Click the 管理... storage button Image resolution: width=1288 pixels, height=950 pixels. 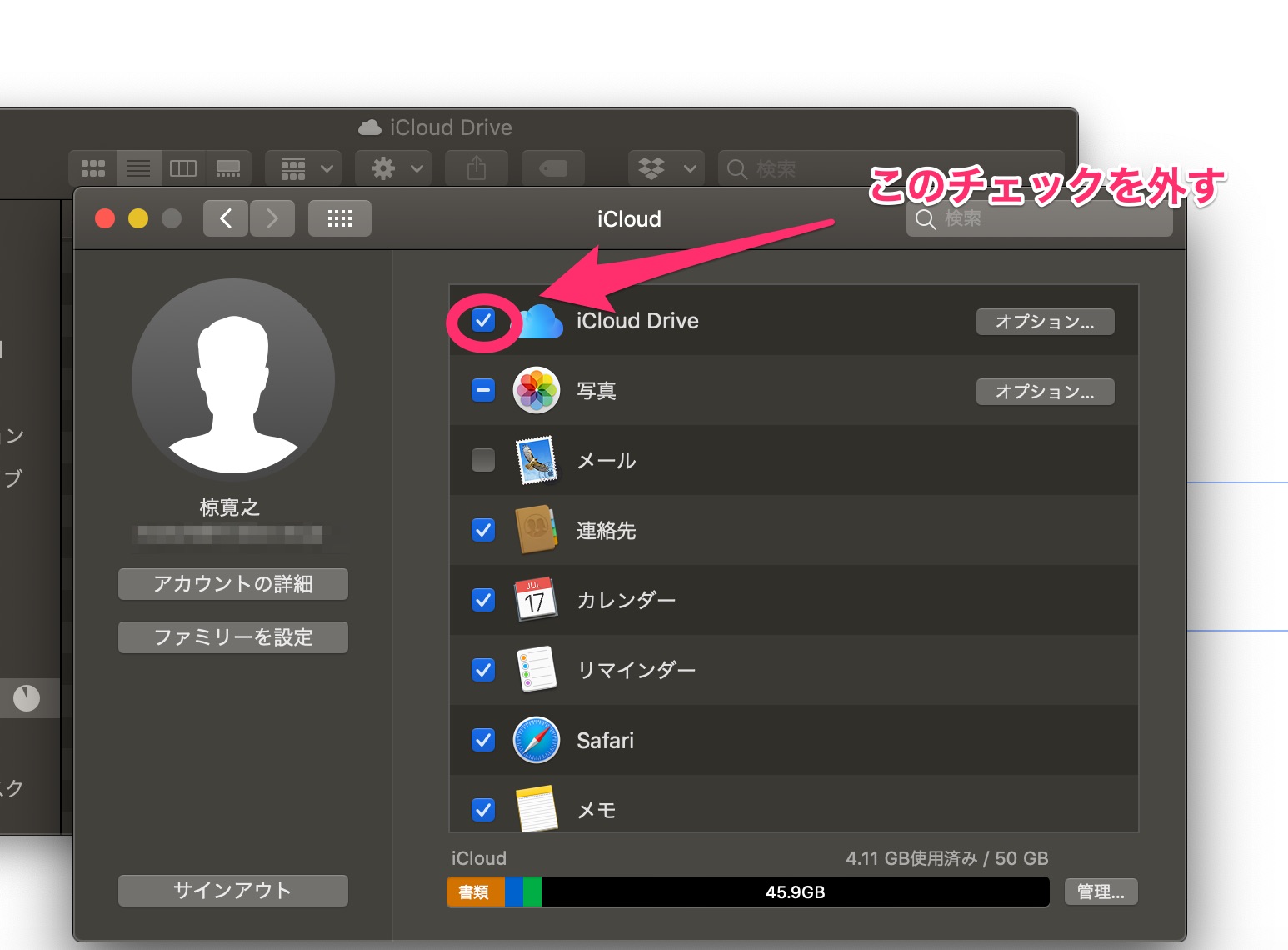1101,892
